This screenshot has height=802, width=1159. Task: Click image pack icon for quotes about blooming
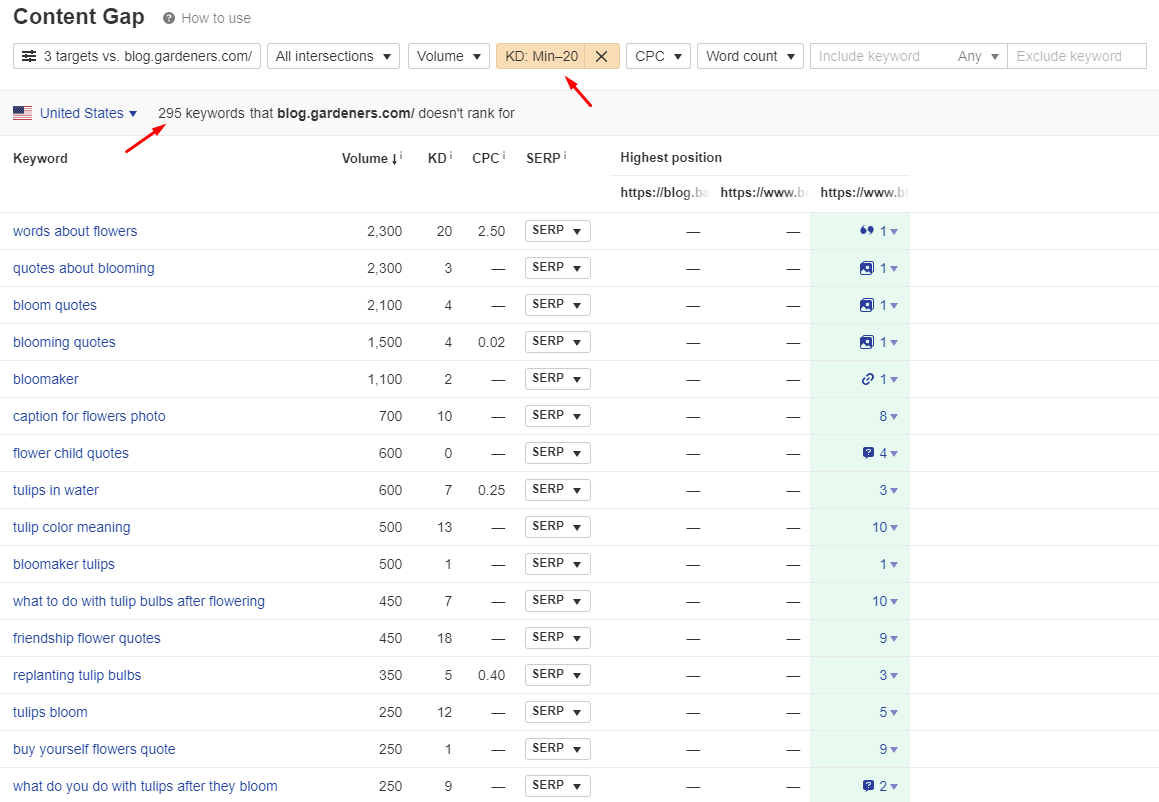(867, 268)
